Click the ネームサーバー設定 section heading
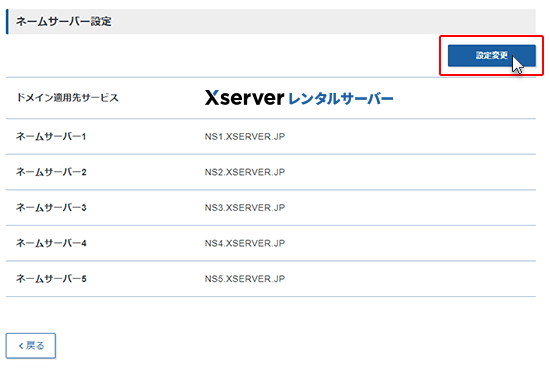The height and width of the screenshot is (368, 550). [x=63, y=21]
